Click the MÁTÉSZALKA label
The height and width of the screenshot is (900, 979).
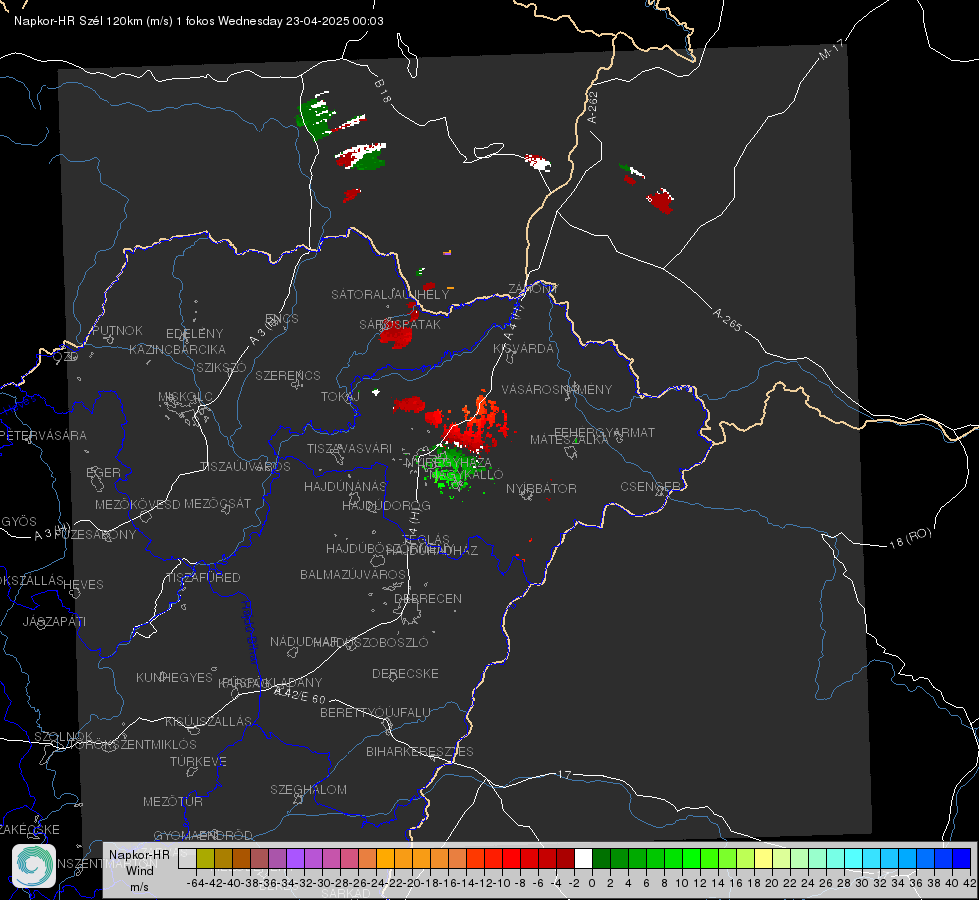(x=568, y=440)
